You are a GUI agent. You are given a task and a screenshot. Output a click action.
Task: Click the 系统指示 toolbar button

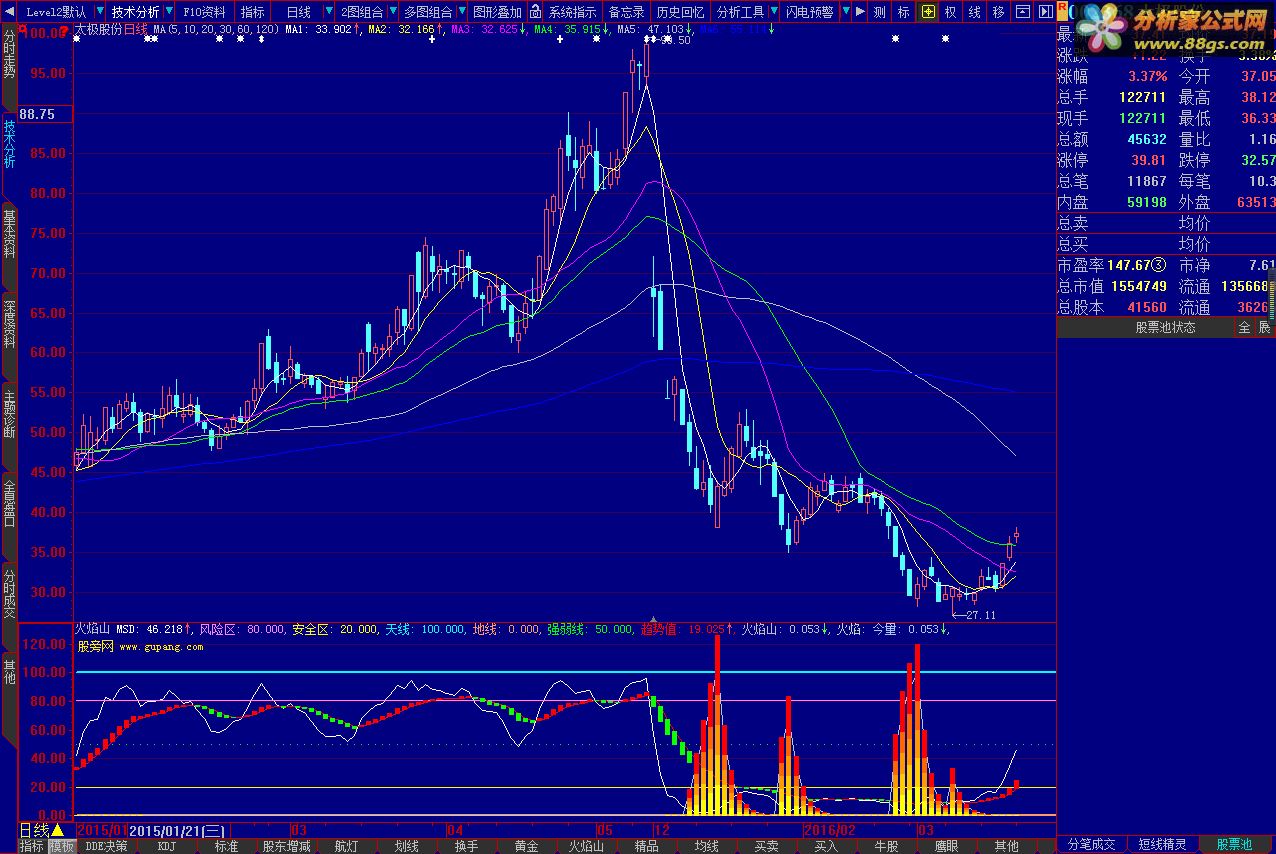click(x=572, y=12)
